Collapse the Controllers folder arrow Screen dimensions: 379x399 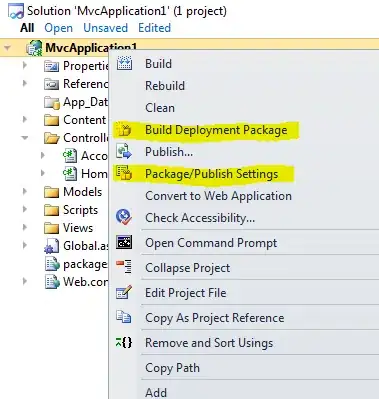tap(25, 137)
